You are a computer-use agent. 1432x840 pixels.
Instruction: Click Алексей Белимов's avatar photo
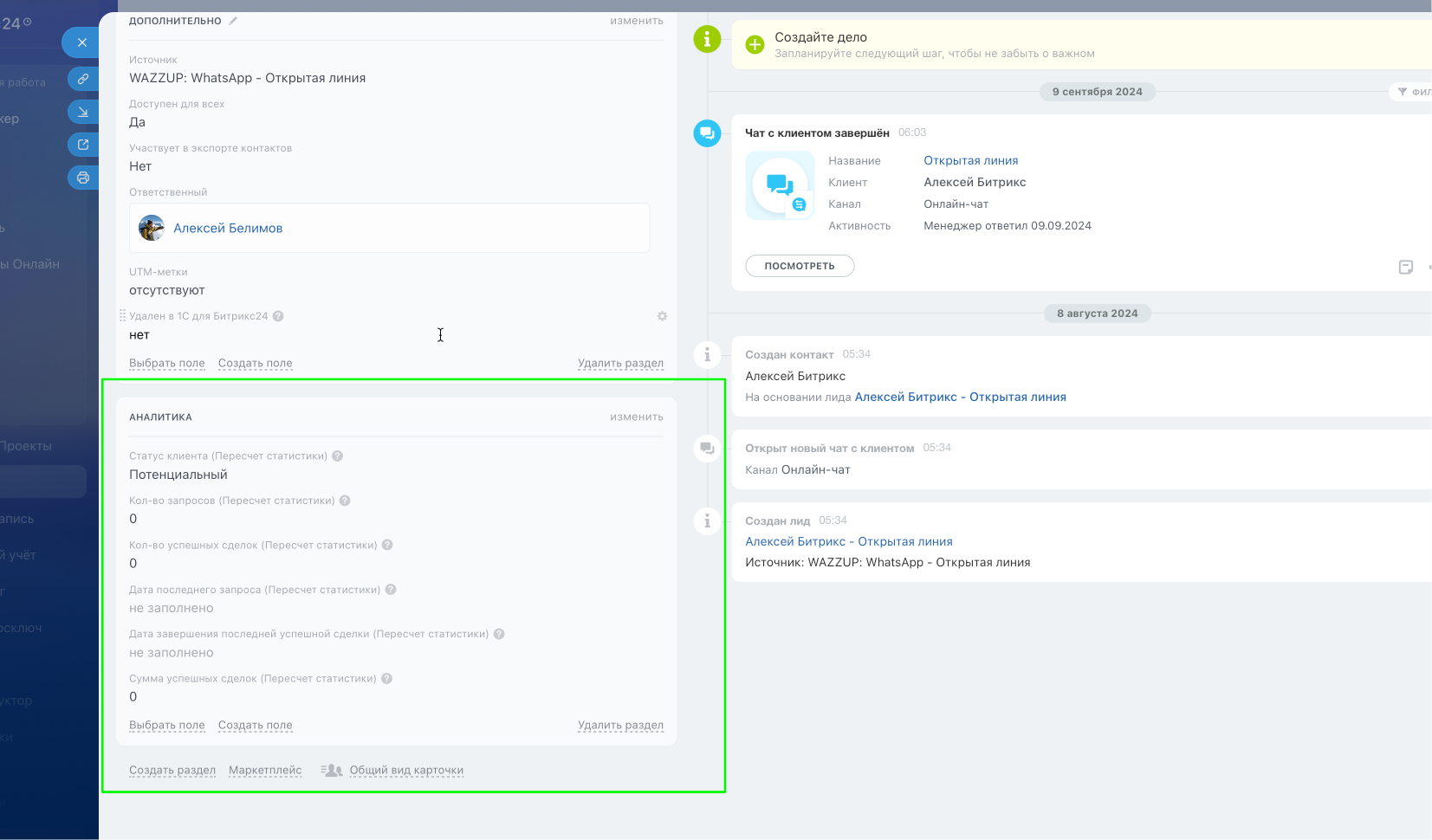(152, 228)
